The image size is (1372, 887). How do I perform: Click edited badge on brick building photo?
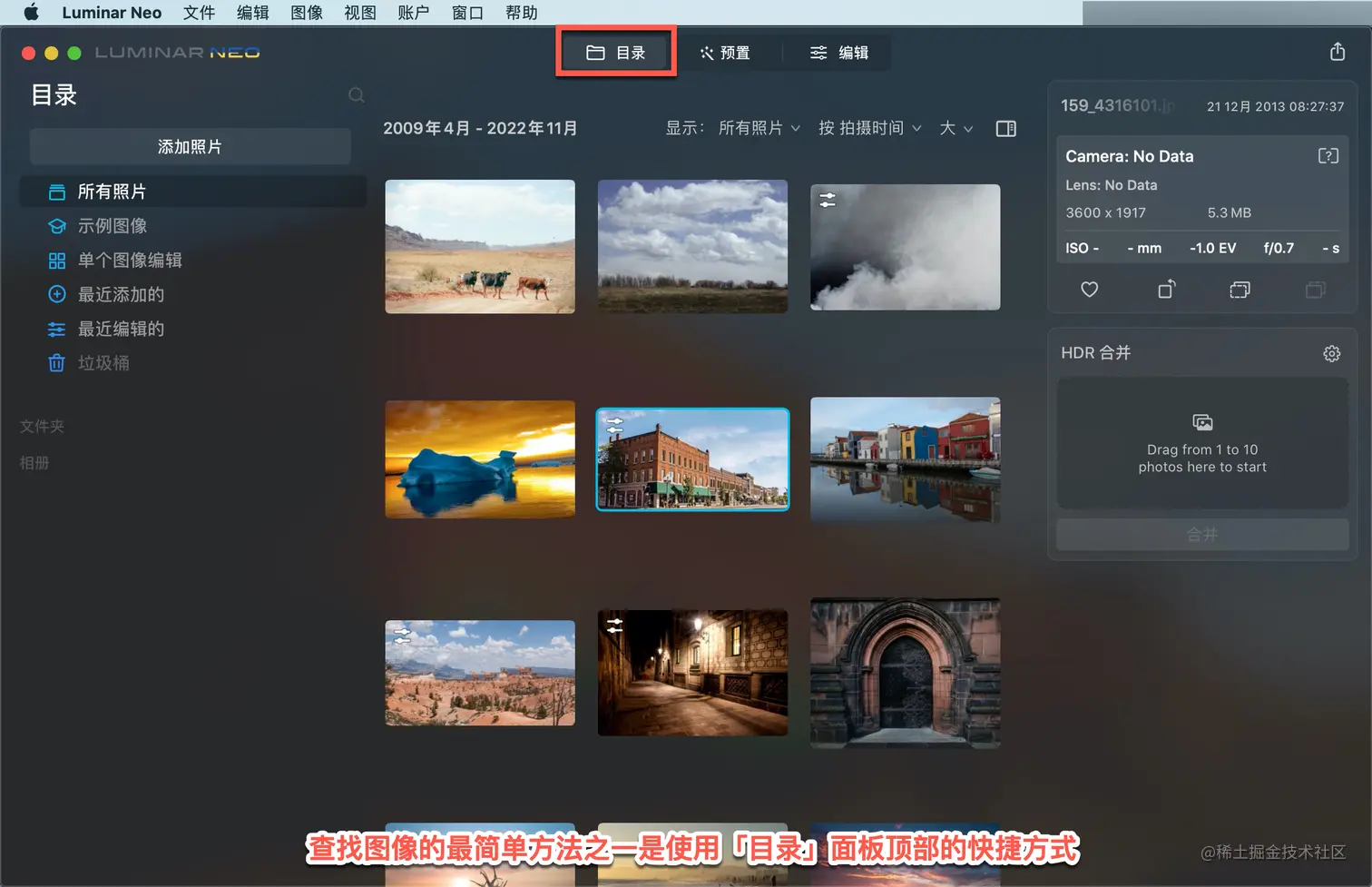click(615, 425)
